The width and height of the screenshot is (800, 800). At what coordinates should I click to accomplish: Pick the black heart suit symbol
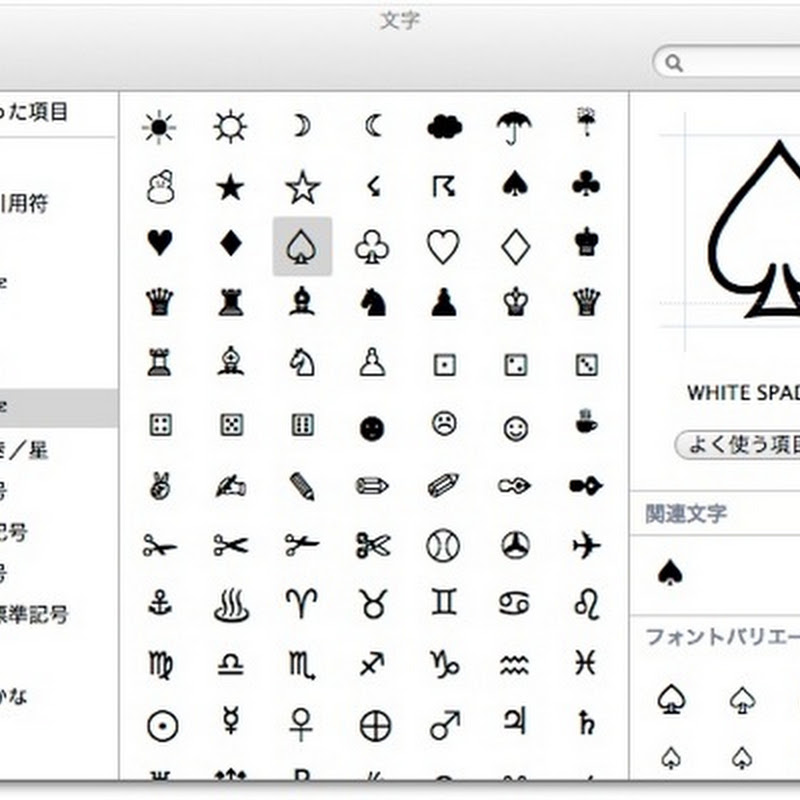pos(160,242)
